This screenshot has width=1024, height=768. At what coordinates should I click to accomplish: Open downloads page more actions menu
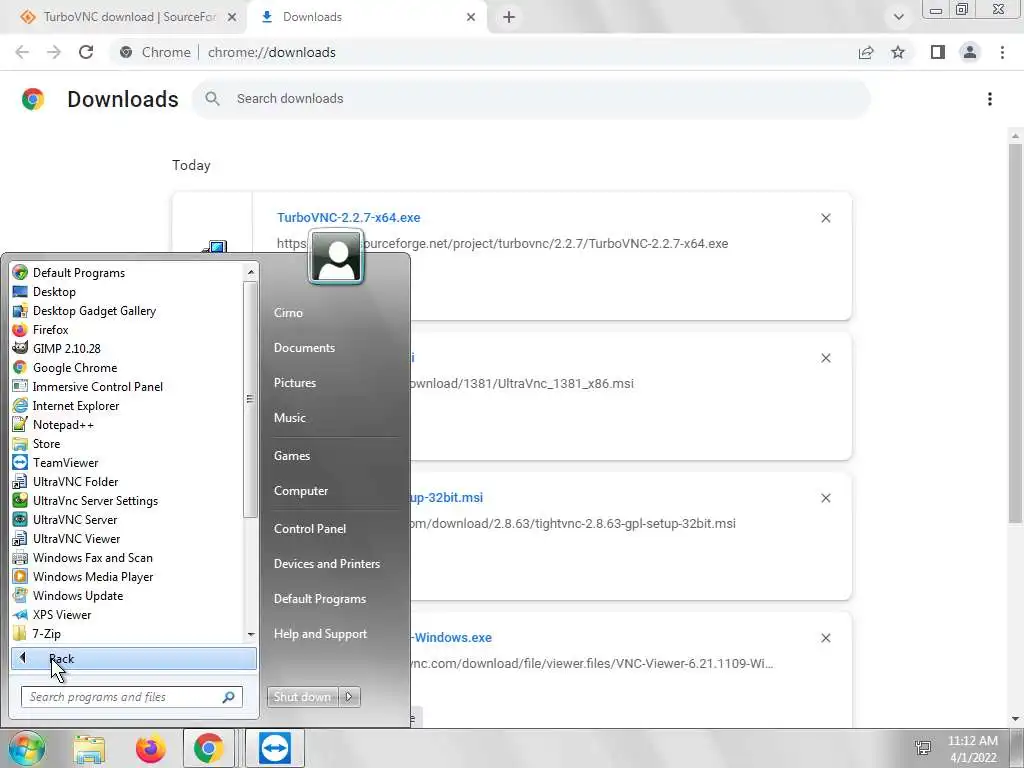990,99
